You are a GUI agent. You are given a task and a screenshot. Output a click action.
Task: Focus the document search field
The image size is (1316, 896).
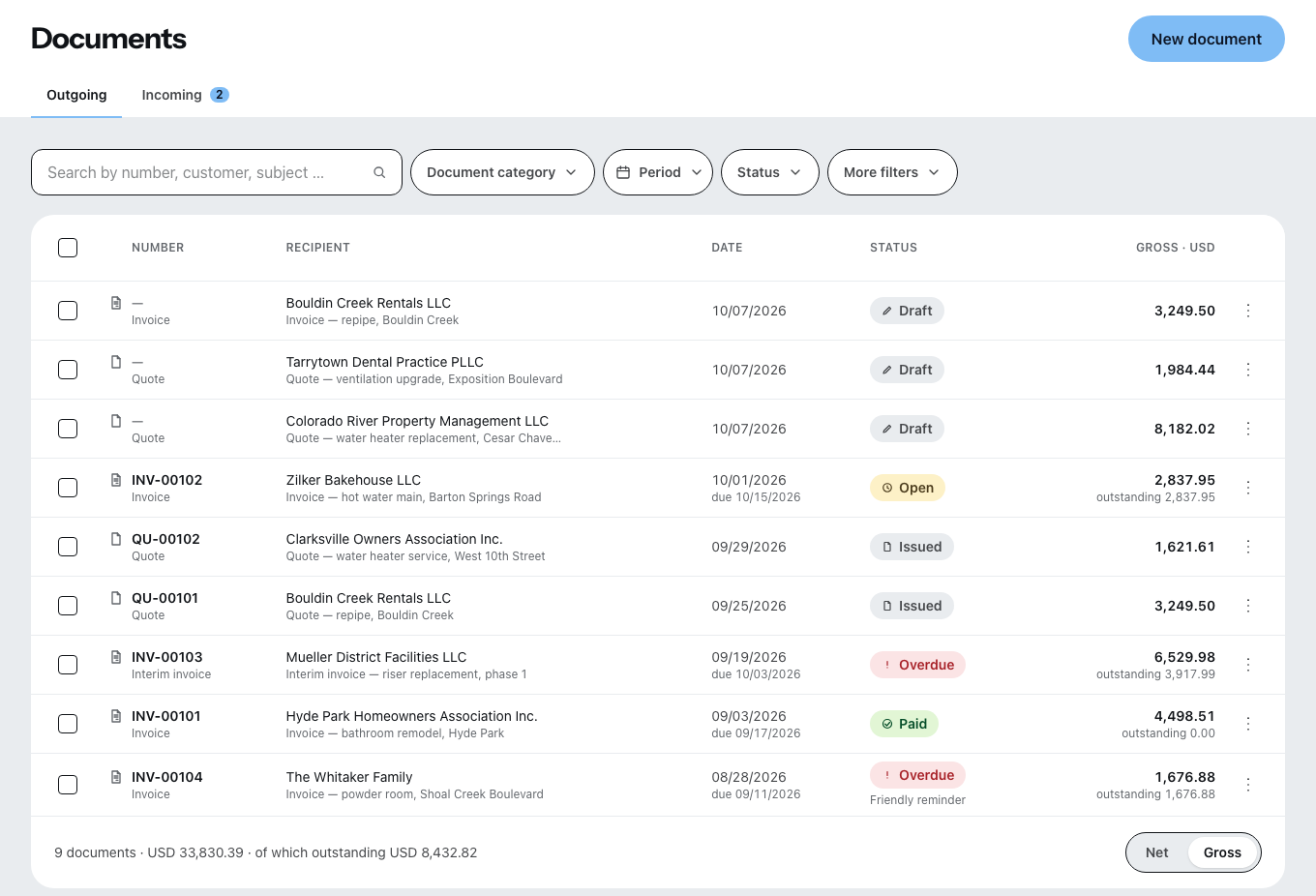[x=217, y=172]
